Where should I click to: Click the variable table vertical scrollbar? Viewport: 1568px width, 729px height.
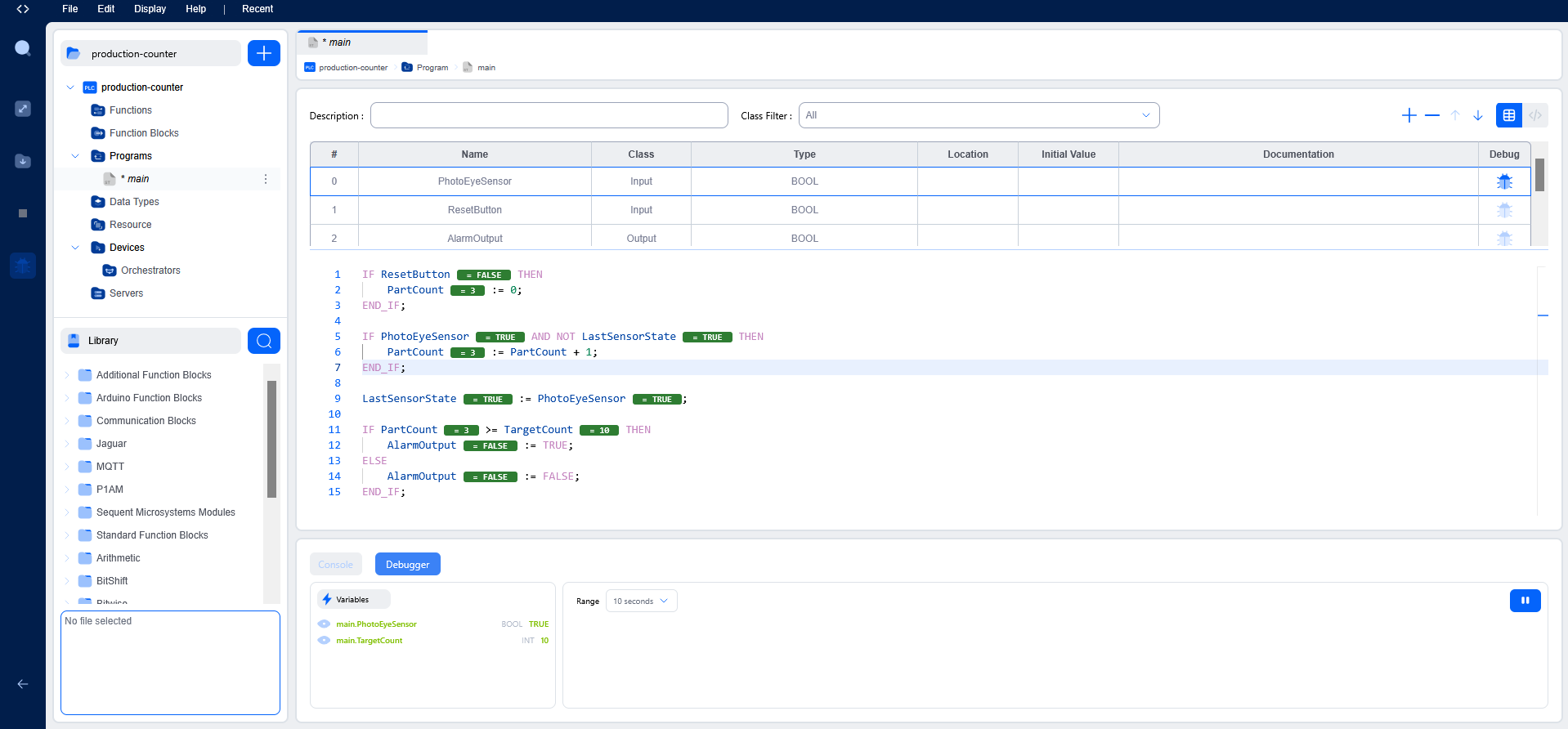pyautogui.click(x=1539, y=175)
